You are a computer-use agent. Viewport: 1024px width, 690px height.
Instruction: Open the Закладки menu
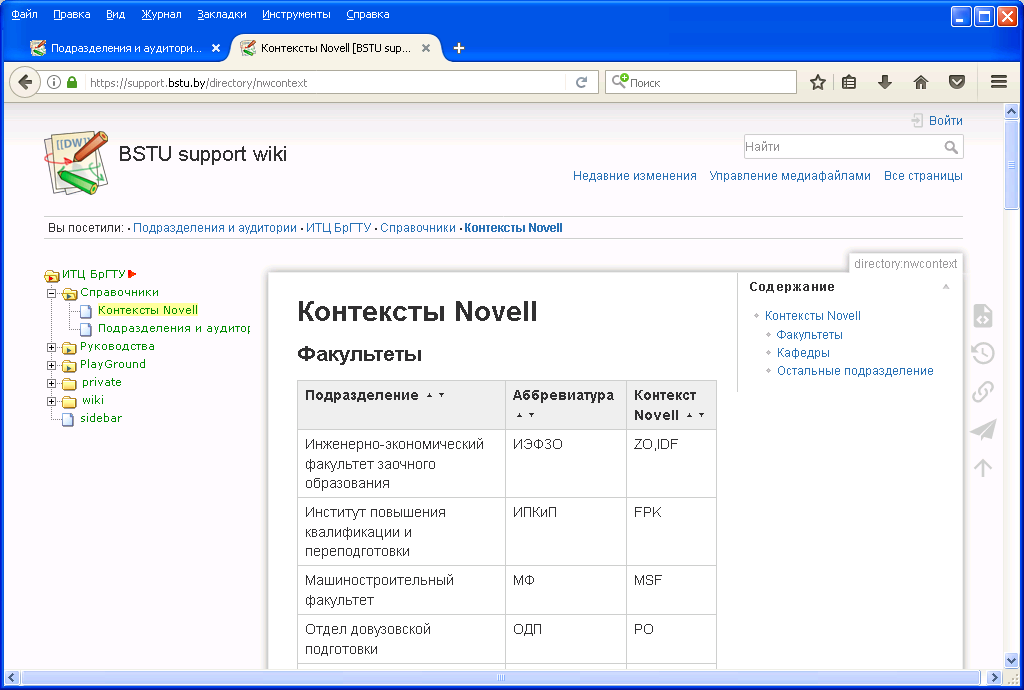pos(221,14)
